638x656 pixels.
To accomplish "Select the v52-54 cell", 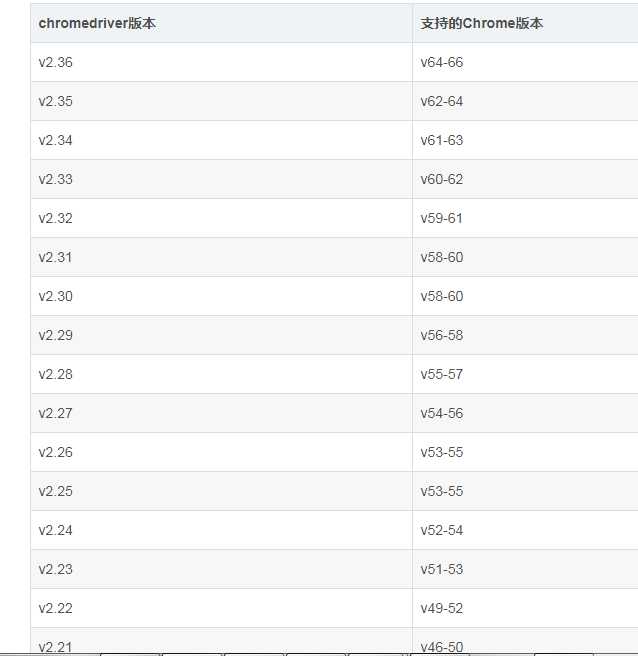I will pos(525,530).
